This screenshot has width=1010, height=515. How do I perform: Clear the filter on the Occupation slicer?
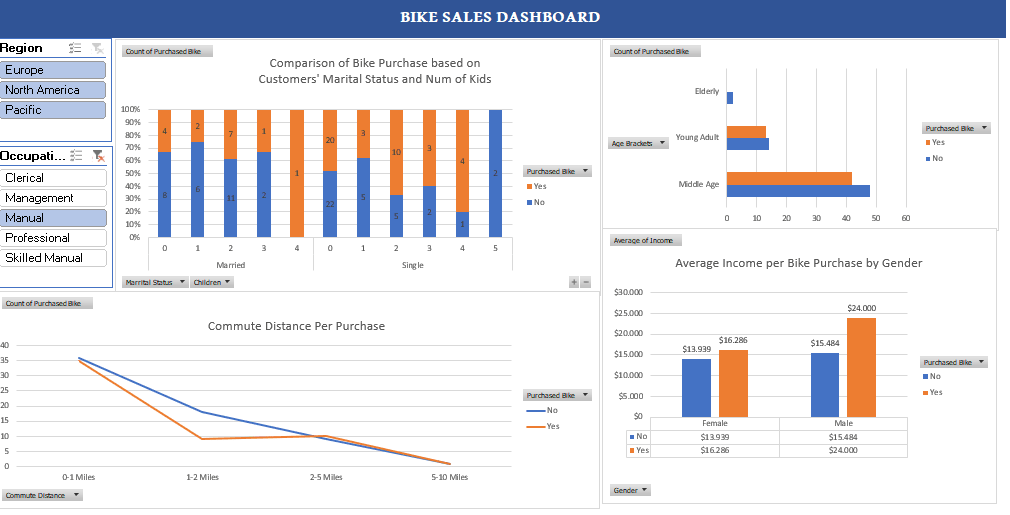pyautogui.click(x=98, y=156)
